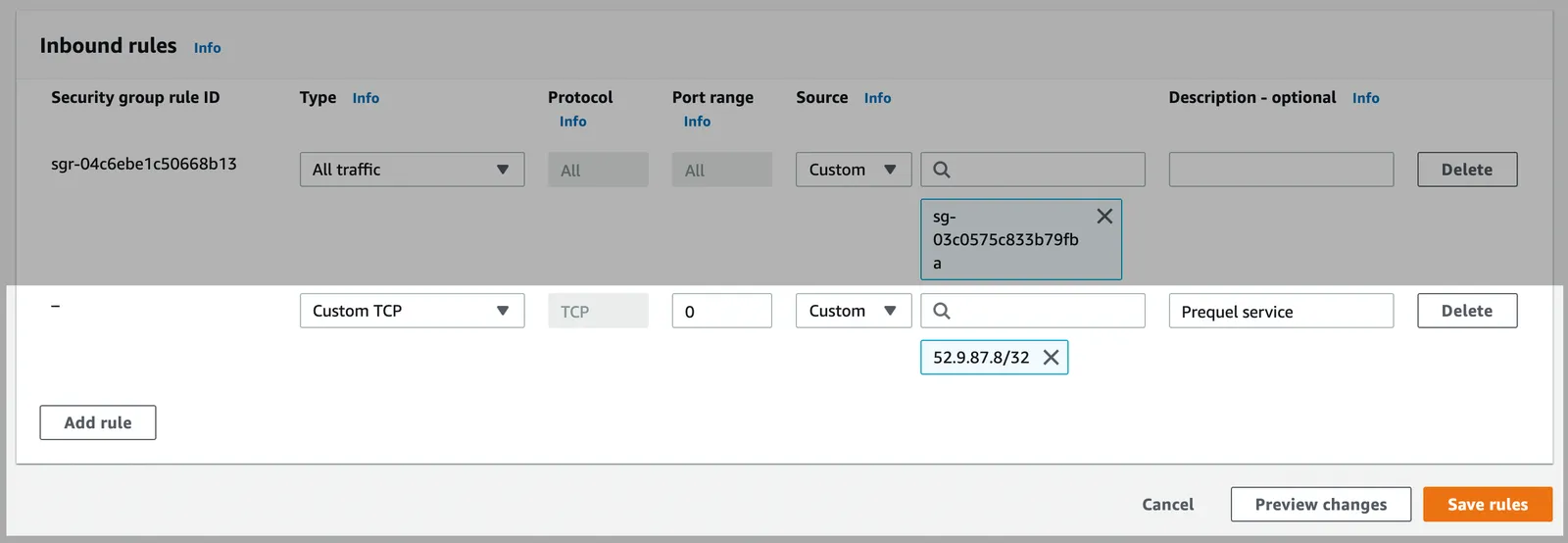The height and width of the screenshot is (543, 1568).
Task: Open Custom source dropdown for All traffic rule
Action: coord(854,170)
